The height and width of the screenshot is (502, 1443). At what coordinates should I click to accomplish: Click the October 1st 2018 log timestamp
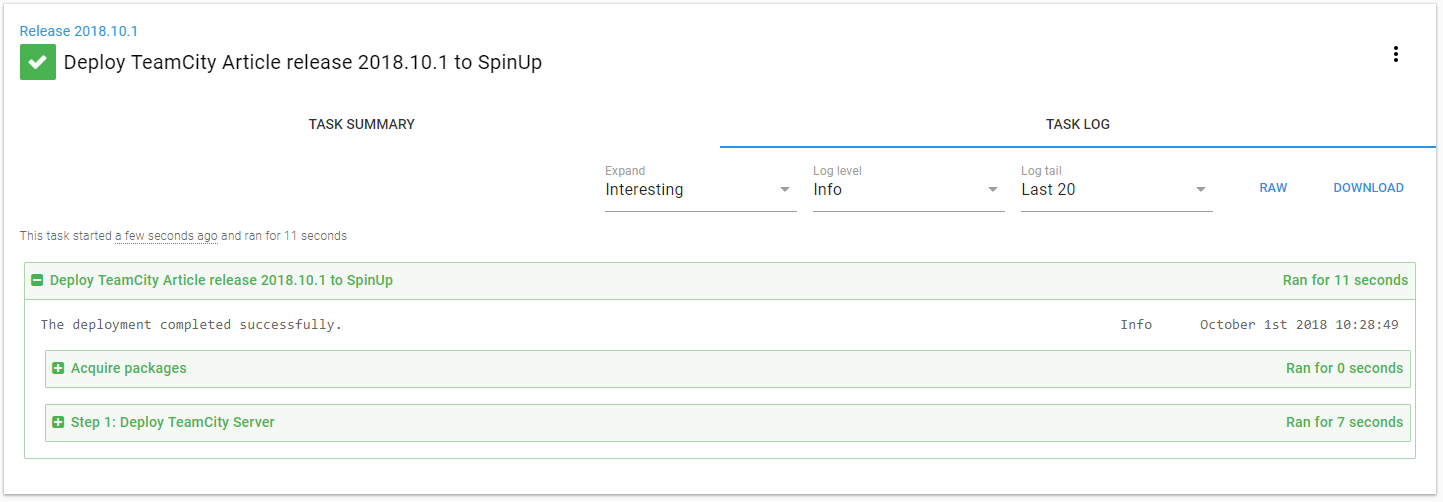pos(1298,325)
